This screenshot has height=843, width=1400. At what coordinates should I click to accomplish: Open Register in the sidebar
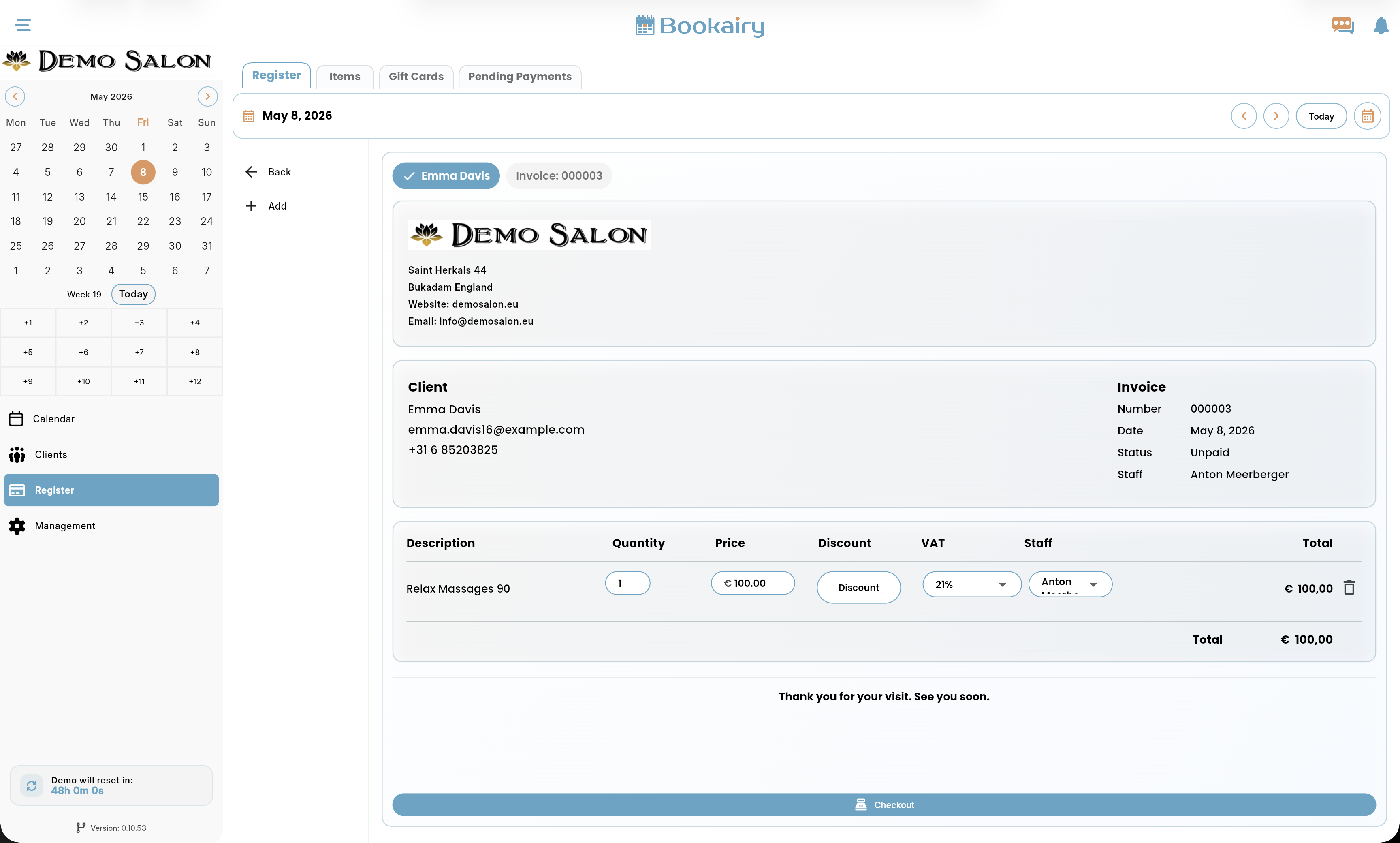click(x=111, y=490)
